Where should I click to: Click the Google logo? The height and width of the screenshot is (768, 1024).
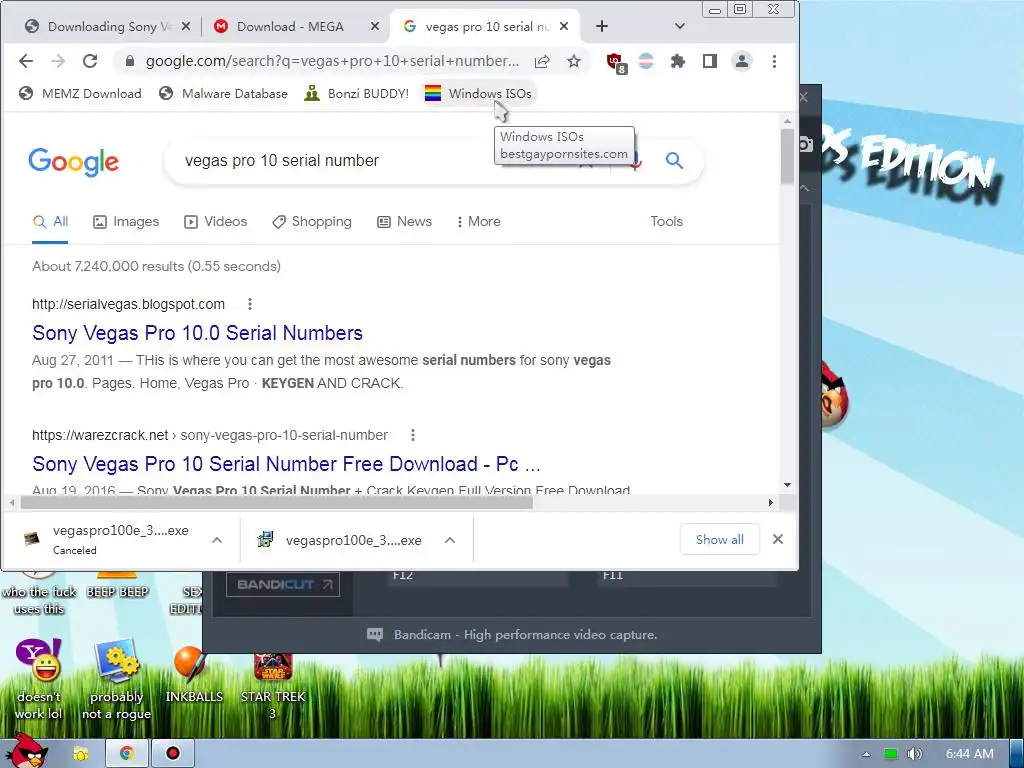[x=74, y=162]
